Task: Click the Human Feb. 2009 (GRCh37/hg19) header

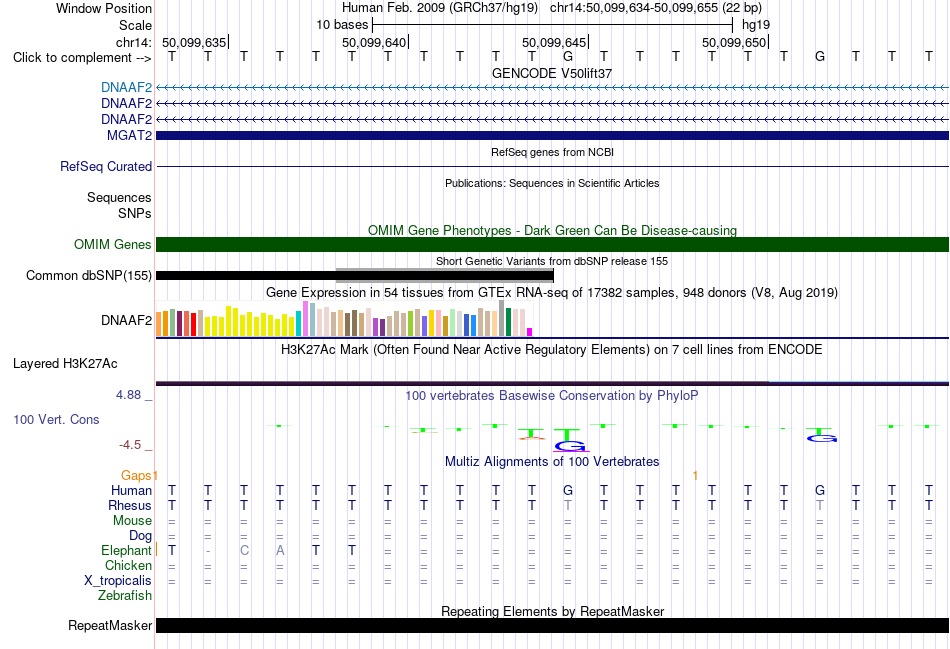Action: click(x=440, y=8)
